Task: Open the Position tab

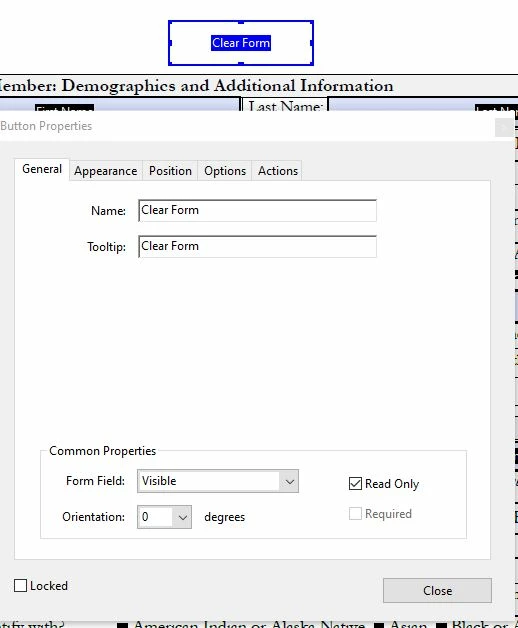Action: tap(170, 171)
